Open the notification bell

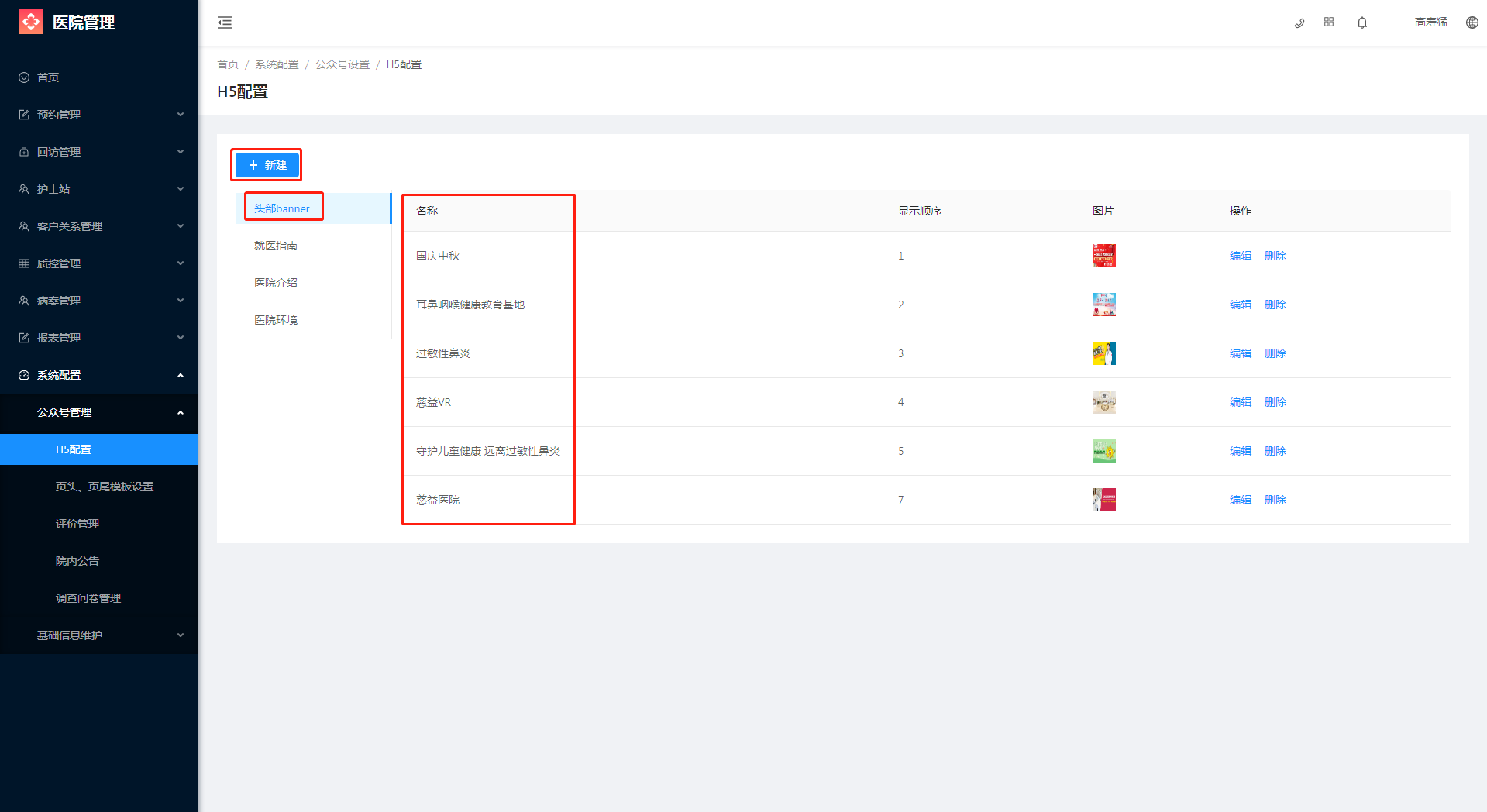pos(1362,22)
